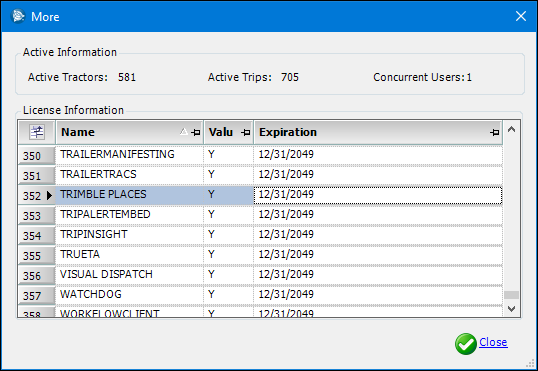Select row header 350

(x=36, y=155)
